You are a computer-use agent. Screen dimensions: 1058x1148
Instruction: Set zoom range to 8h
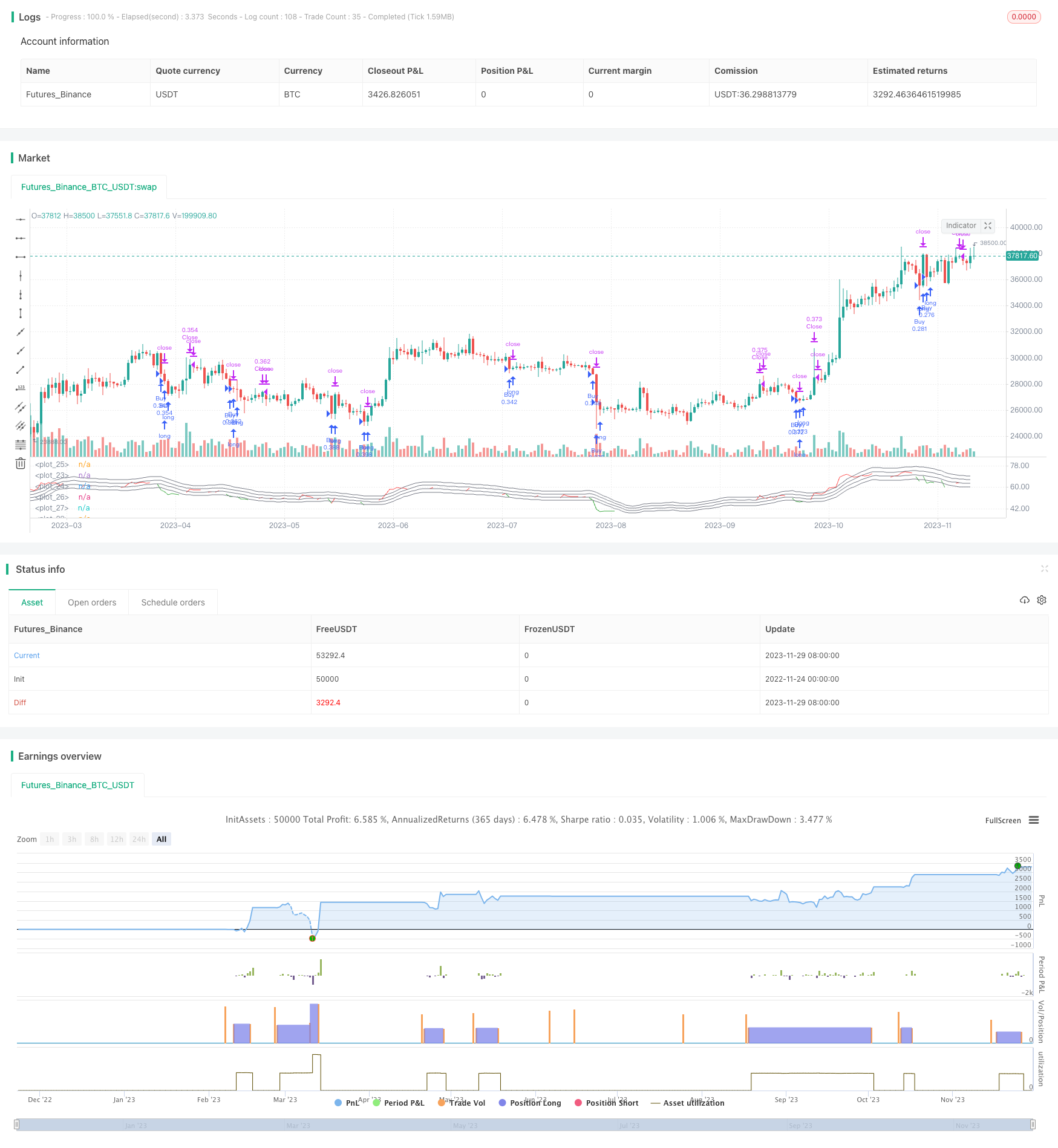tap(94, 839)
